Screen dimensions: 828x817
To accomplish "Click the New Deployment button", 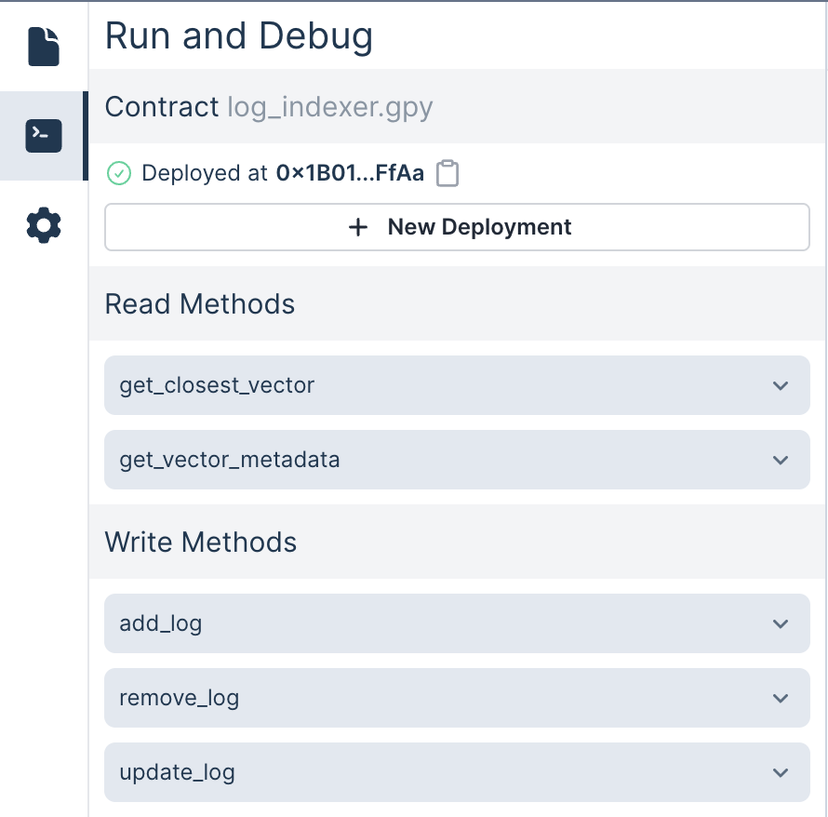I will [x=456, y=227].
